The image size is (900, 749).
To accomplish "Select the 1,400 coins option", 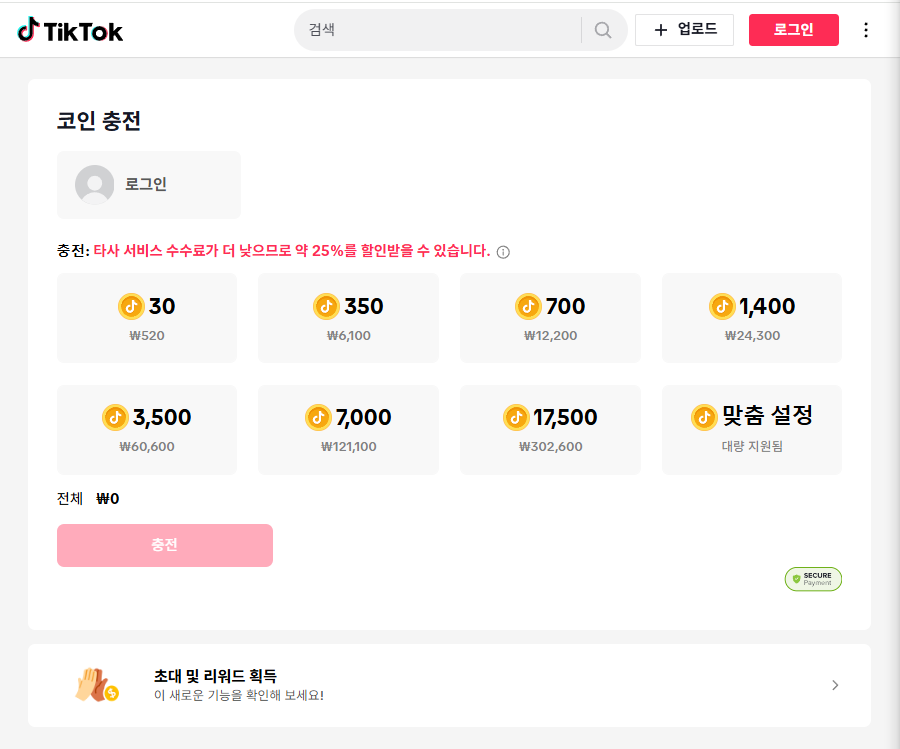I will 751,318.
